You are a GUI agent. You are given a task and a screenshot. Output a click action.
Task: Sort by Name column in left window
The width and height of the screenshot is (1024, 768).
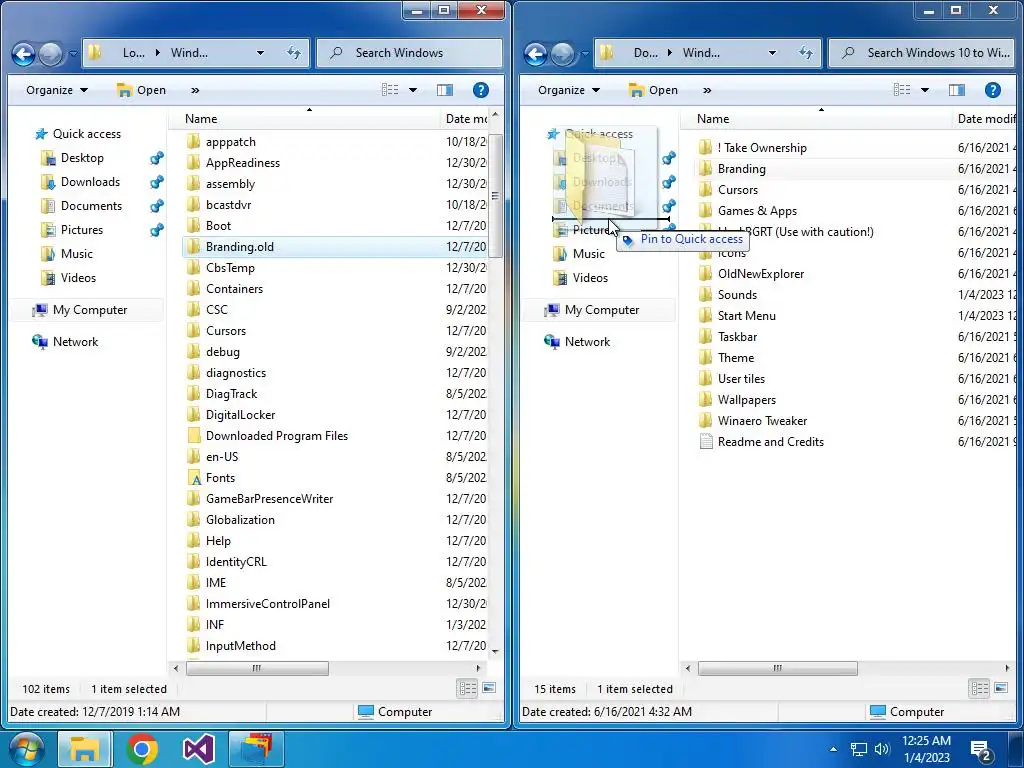(x=304, y=119)
